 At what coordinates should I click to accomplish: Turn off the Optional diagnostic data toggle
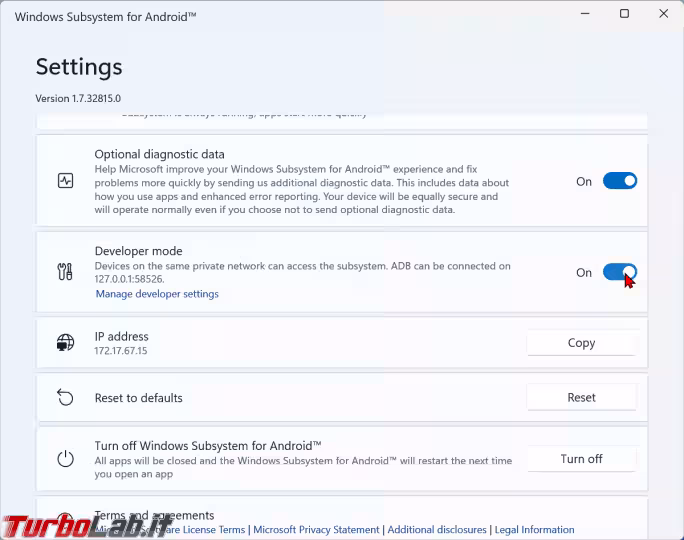coord(620,181)
